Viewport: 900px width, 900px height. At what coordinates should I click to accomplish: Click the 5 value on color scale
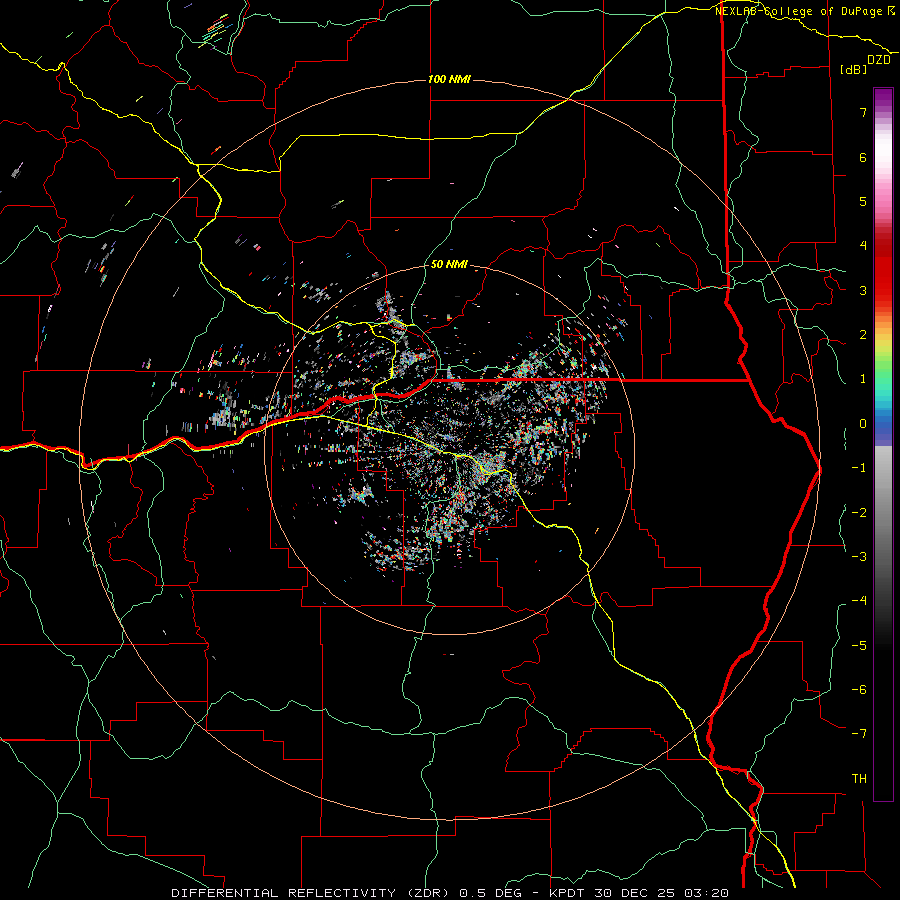863,201
